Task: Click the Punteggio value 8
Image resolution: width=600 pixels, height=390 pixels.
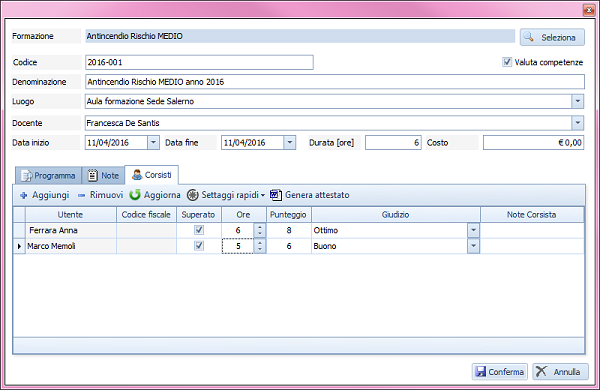Action: pos(289,230)
